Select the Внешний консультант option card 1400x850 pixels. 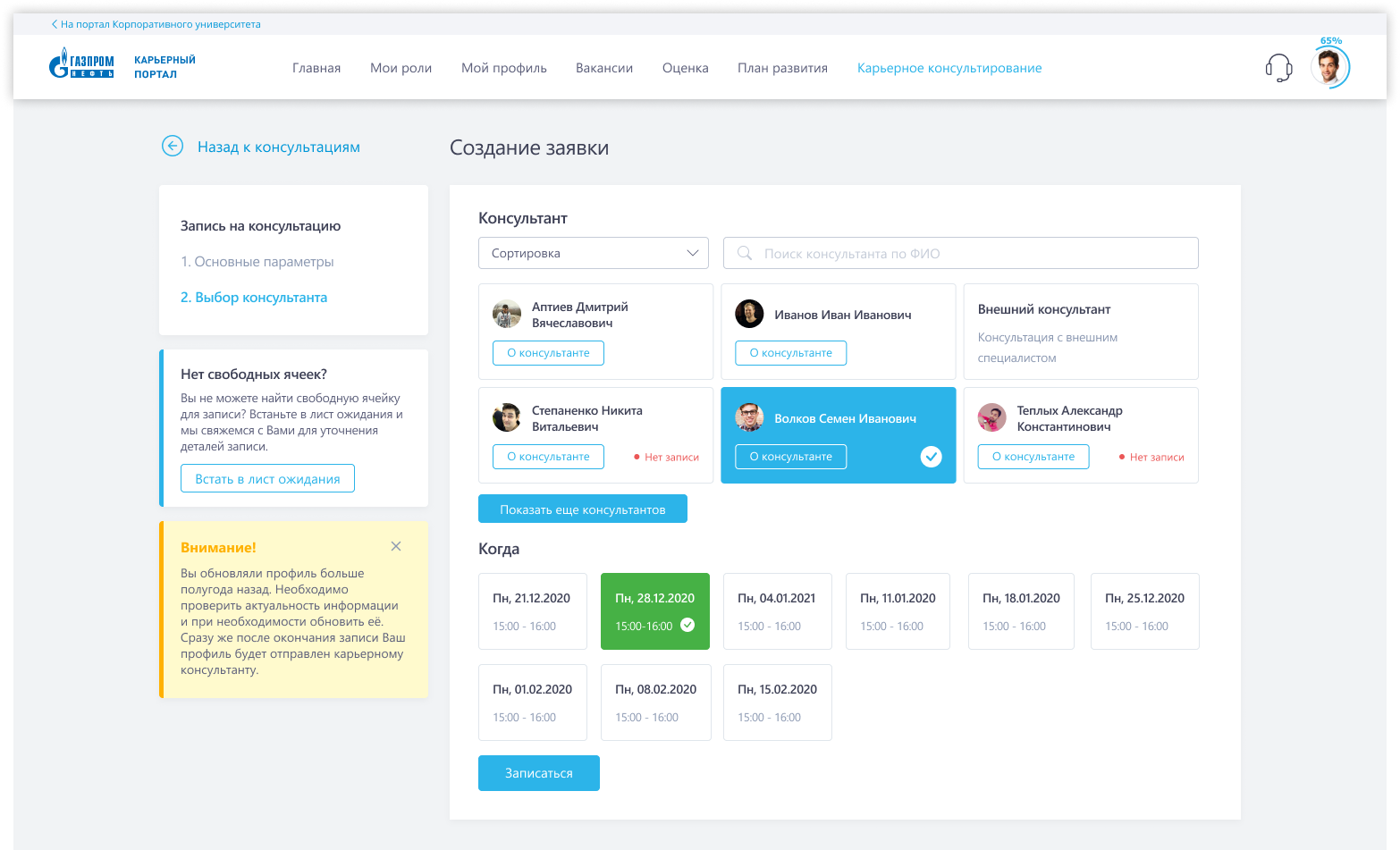pyautogui.click(x=1080, y=332)
